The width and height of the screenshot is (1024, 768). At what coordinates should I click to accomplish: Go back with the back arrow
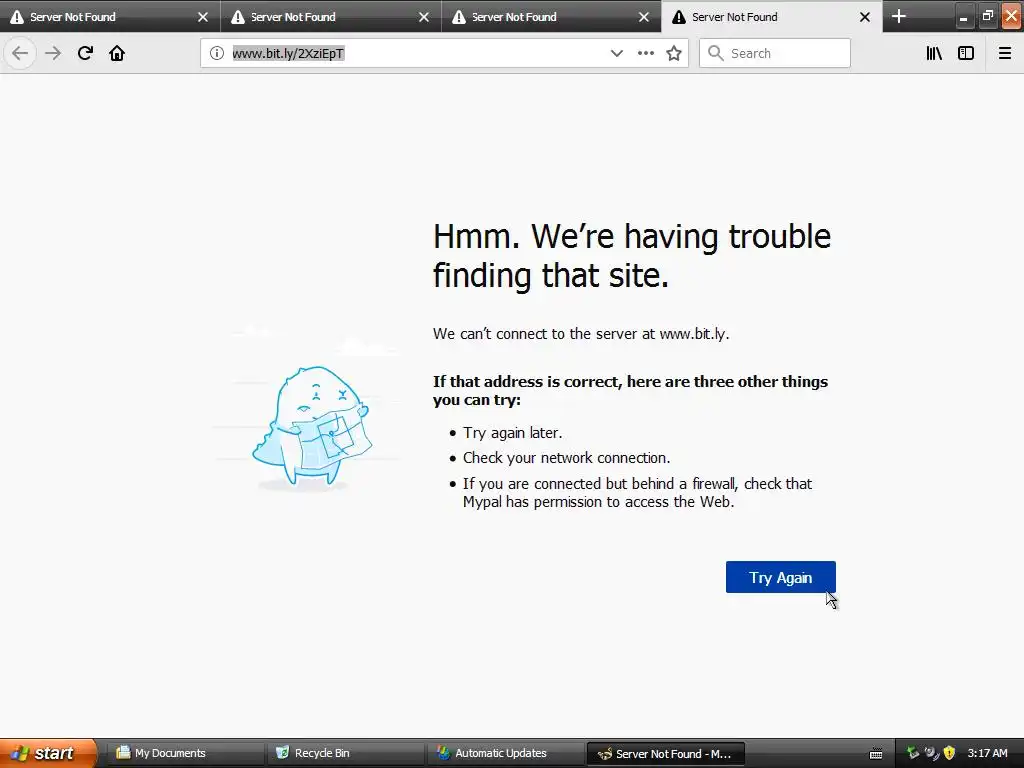pos(20,53)
